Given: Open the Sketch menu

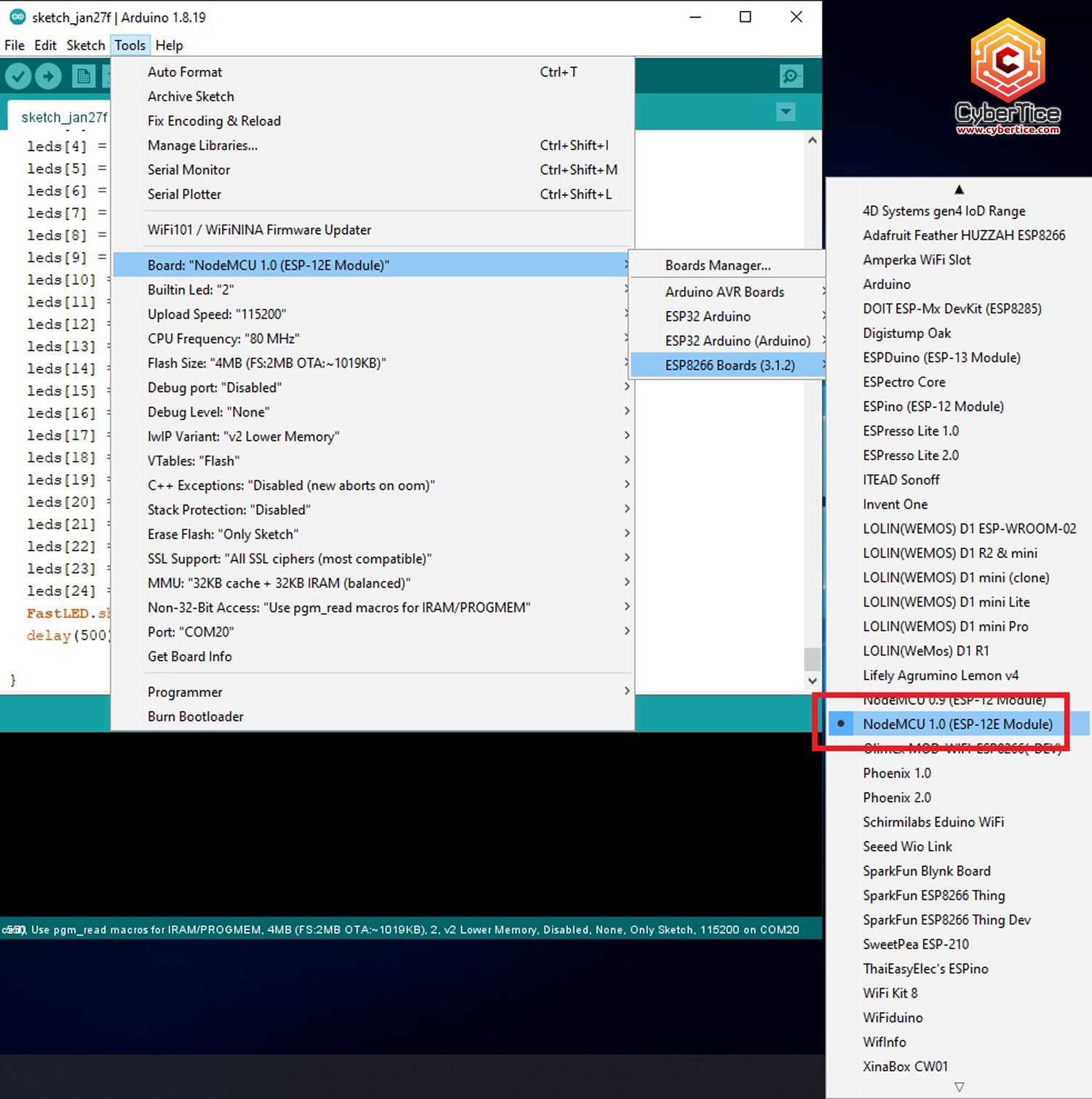Looking at the screenshot, I should pos(85,45).
